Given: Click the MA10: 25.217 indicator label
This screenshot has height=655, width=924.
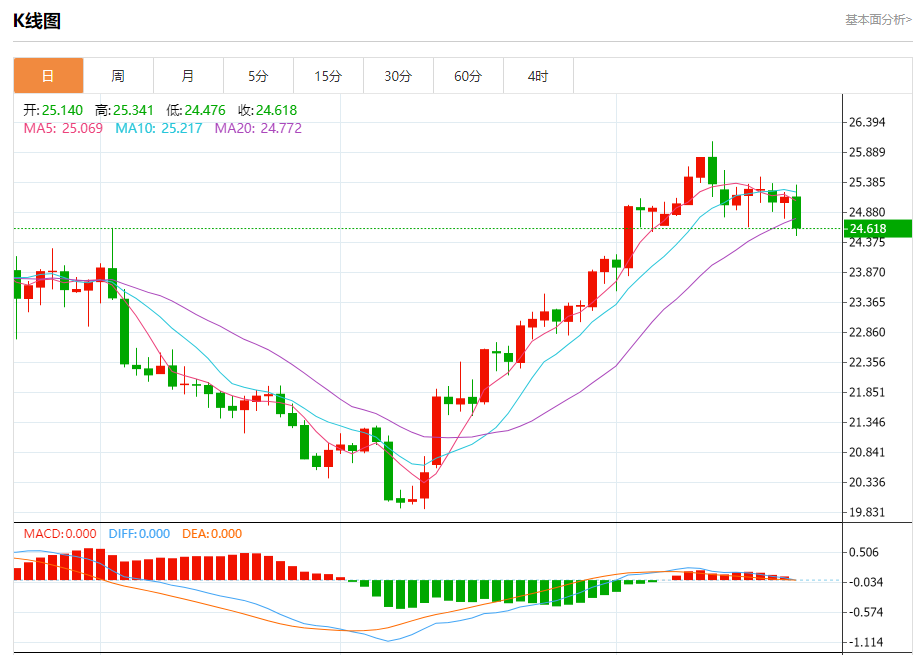Looking at the screenshot, I should coord(159,128).
